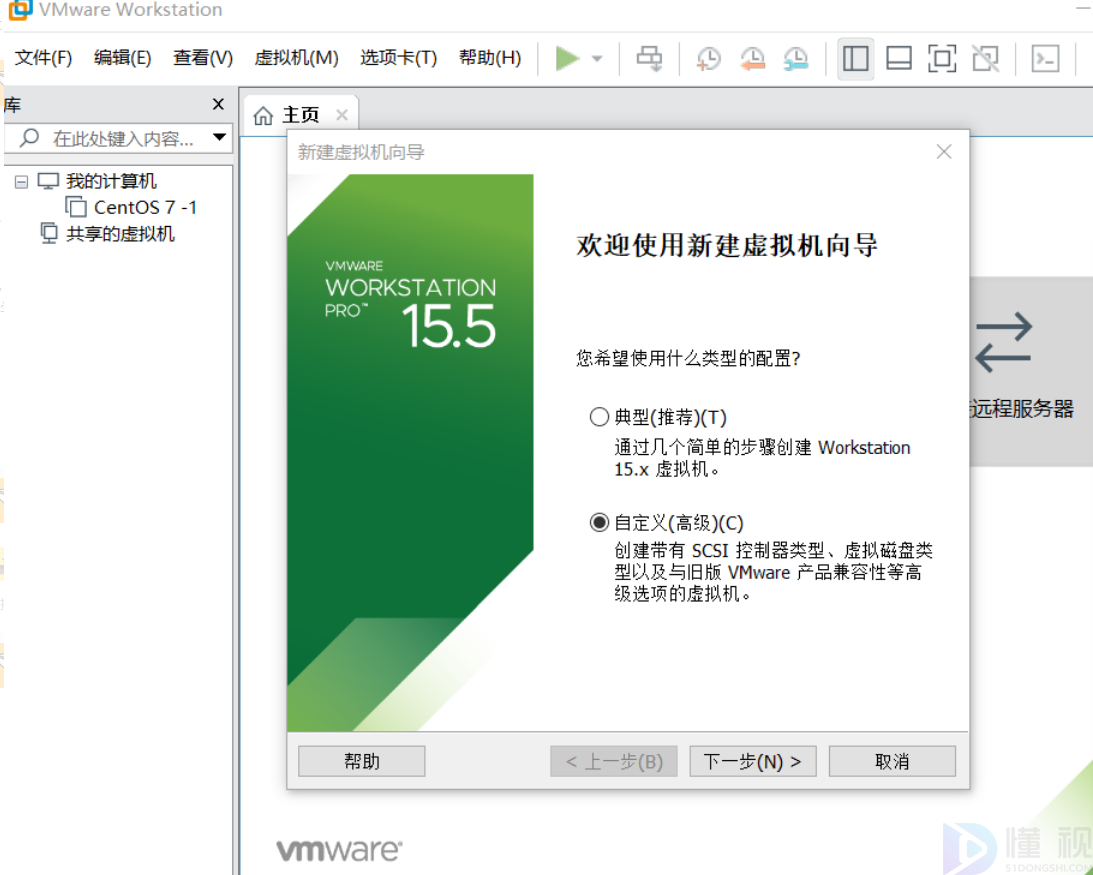The image size is (1093, 875).
Task: Open the 虚拟机(M) menu
Action: pyautogui.click(x=296, y=58)
